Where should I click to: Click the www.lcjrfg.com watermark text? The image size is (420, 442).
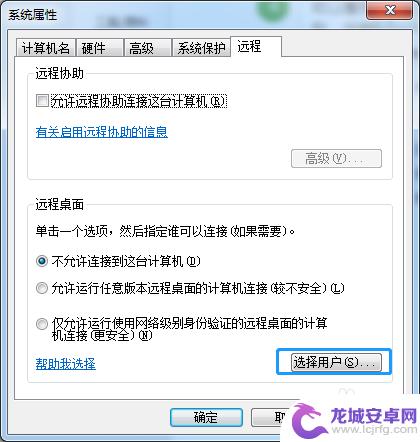point(372,429)
